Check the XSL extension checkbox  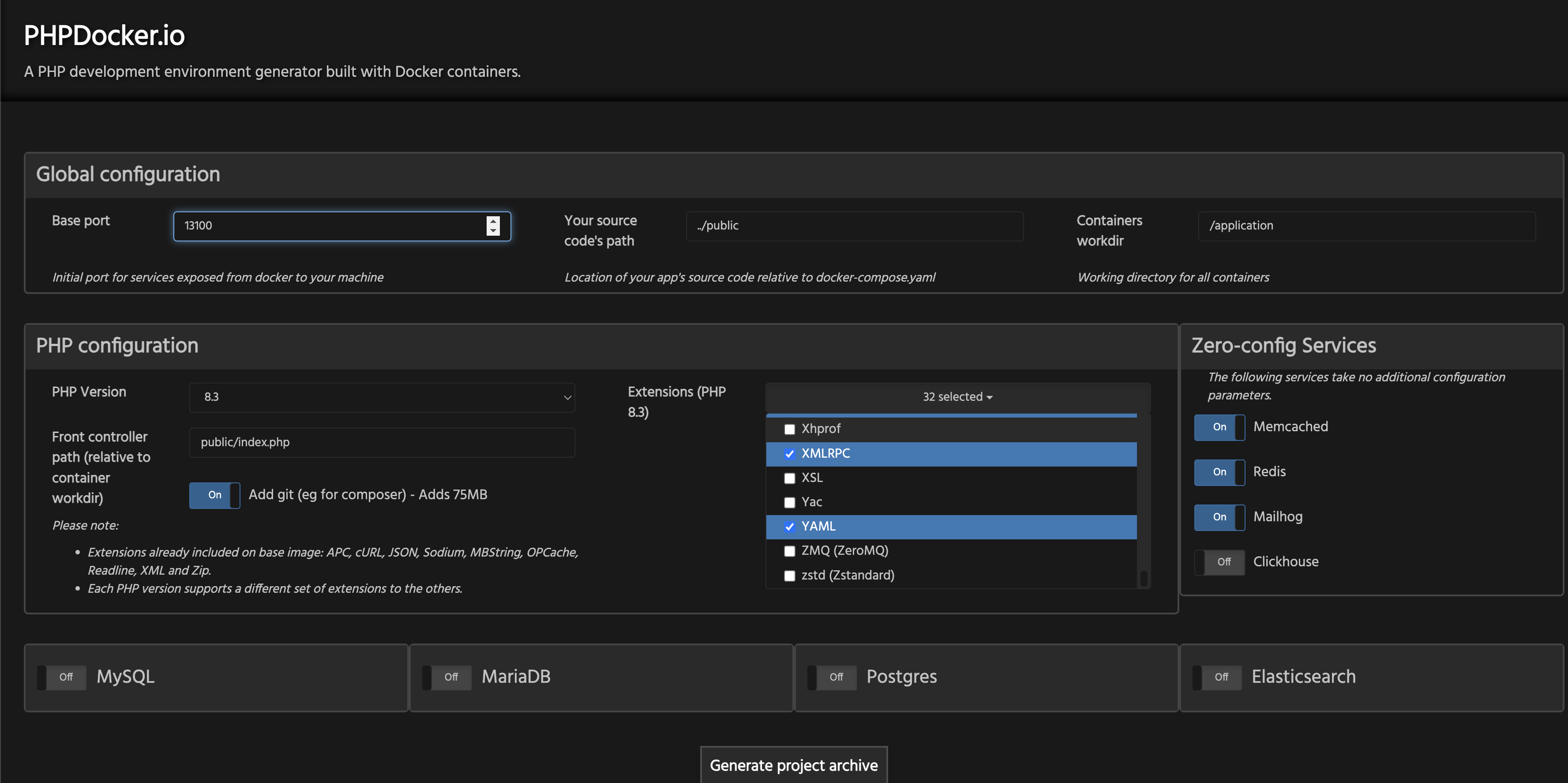click(x=789, y=478)
